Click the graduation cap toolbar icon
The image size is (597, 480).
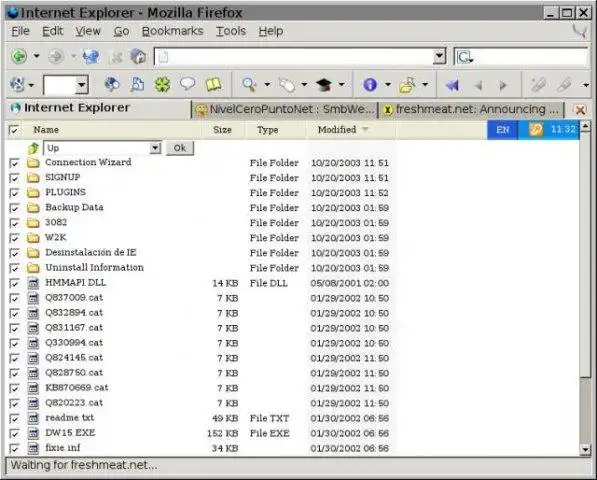coord(324,85)
